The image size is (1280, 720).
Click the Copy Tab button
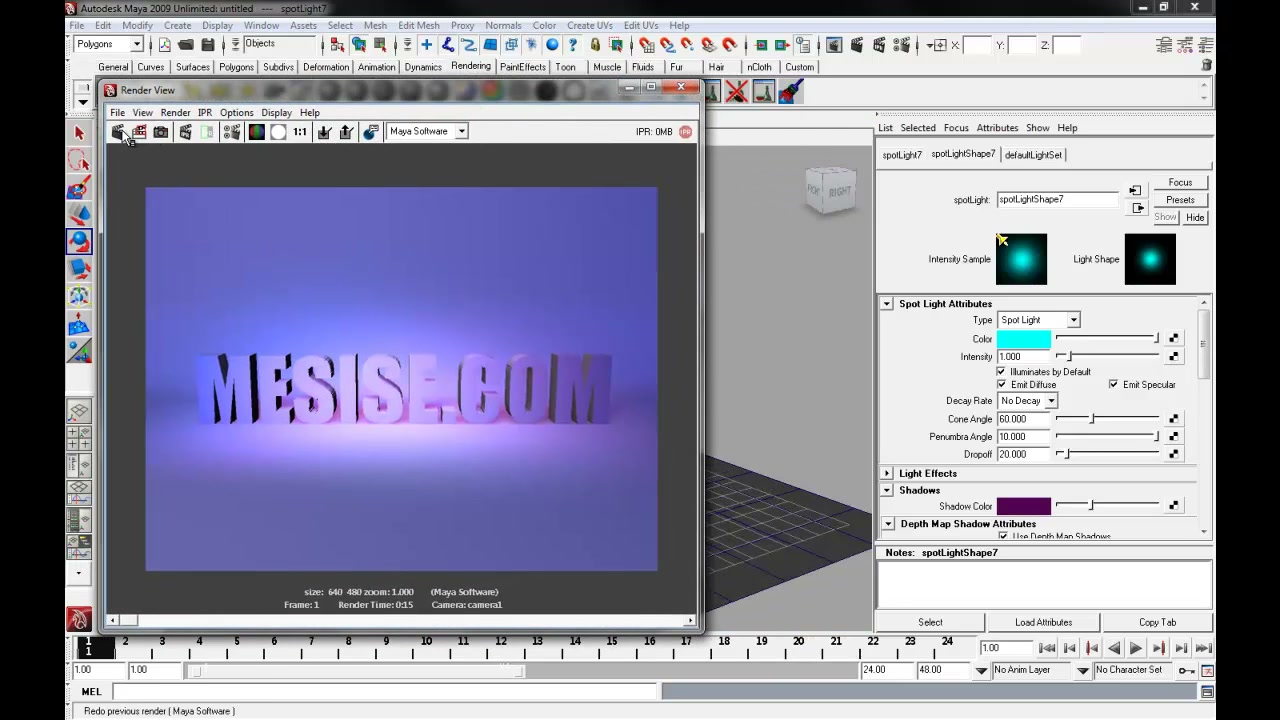[1157, 622]
